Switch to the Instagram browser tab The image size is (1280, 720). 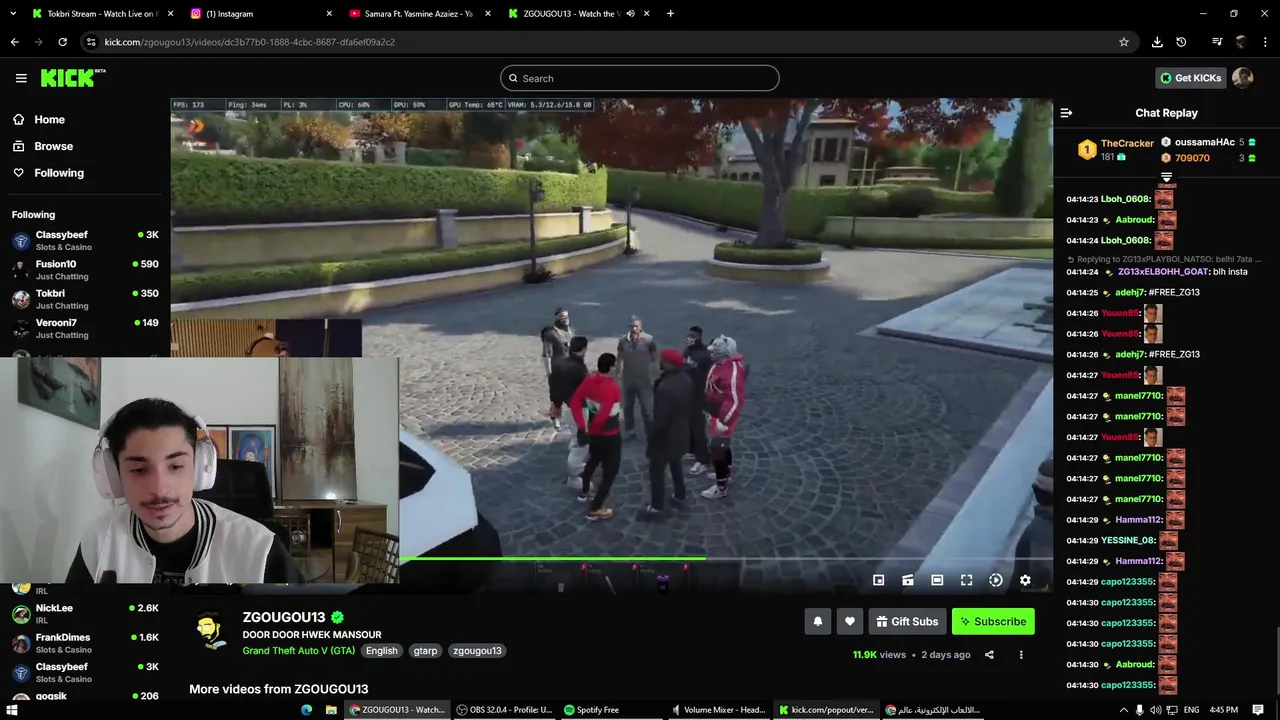pos(260,14)
